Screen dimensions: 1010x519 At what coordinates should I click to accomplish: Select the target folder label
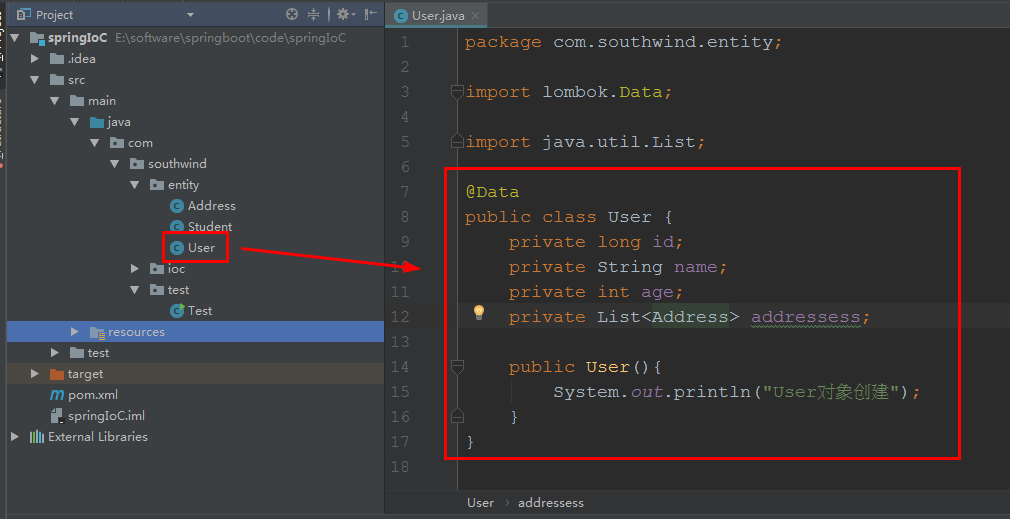(85, 373)
